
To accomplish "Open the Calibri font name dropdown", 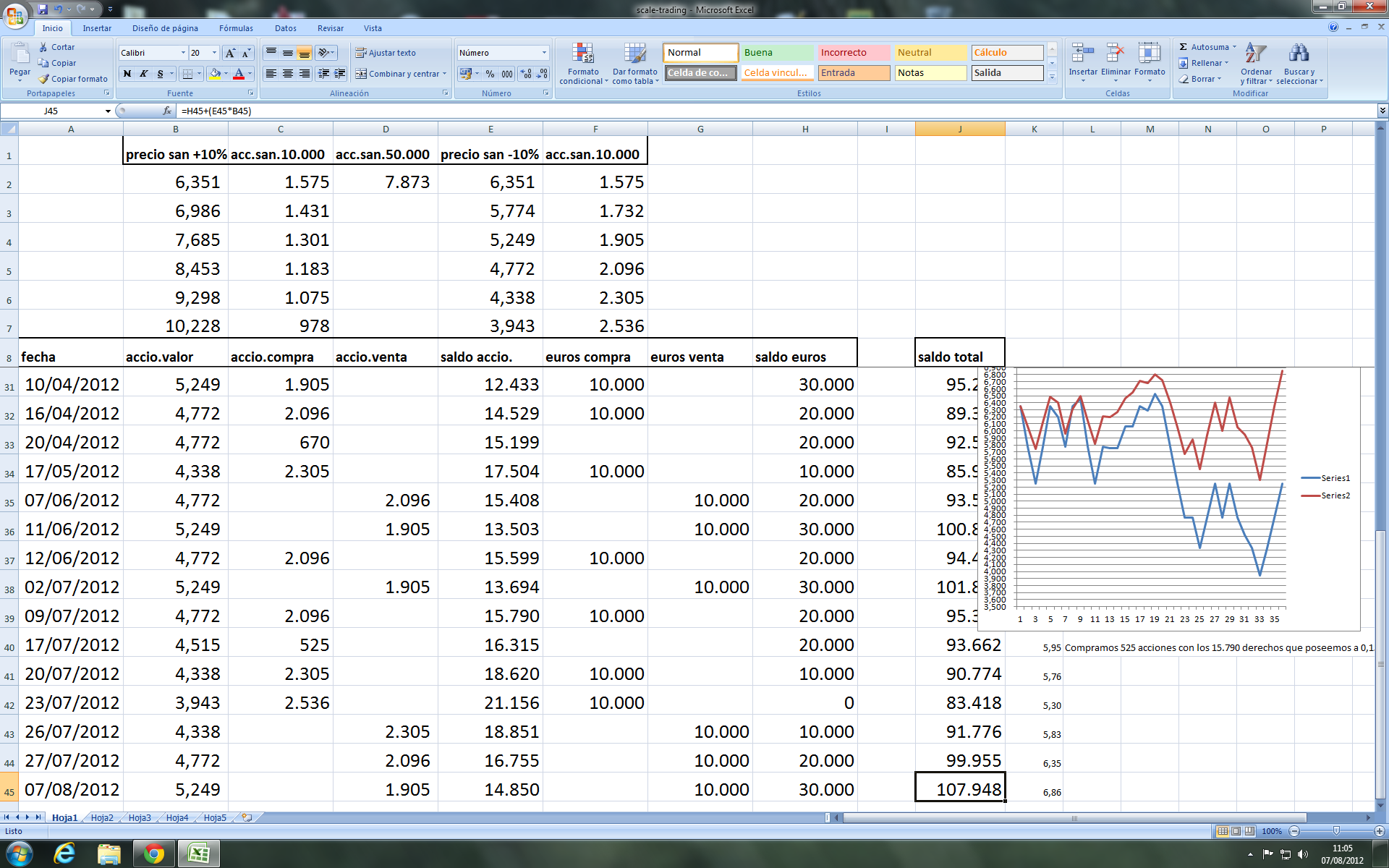I will tap(183, 53).
